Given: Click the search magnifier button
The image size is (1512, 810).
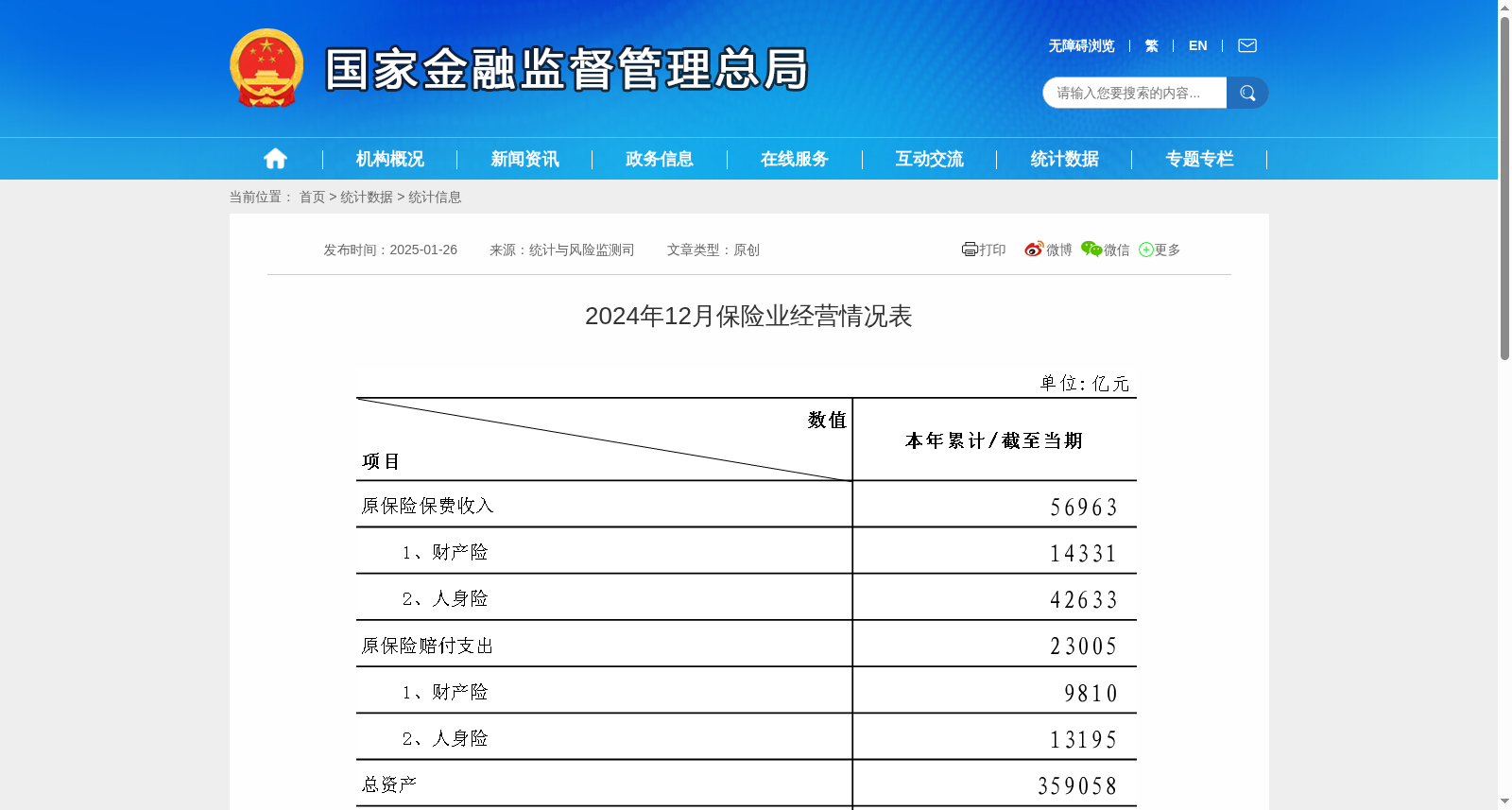Looking at the screenshot, I should click(x=1247, y=93).
